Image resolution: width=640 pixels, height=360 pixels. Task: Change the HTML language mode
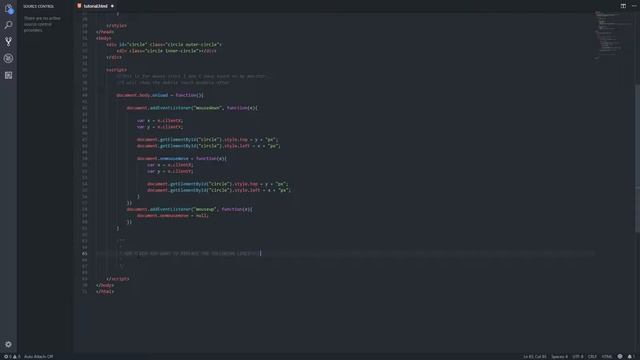[607, 356]
